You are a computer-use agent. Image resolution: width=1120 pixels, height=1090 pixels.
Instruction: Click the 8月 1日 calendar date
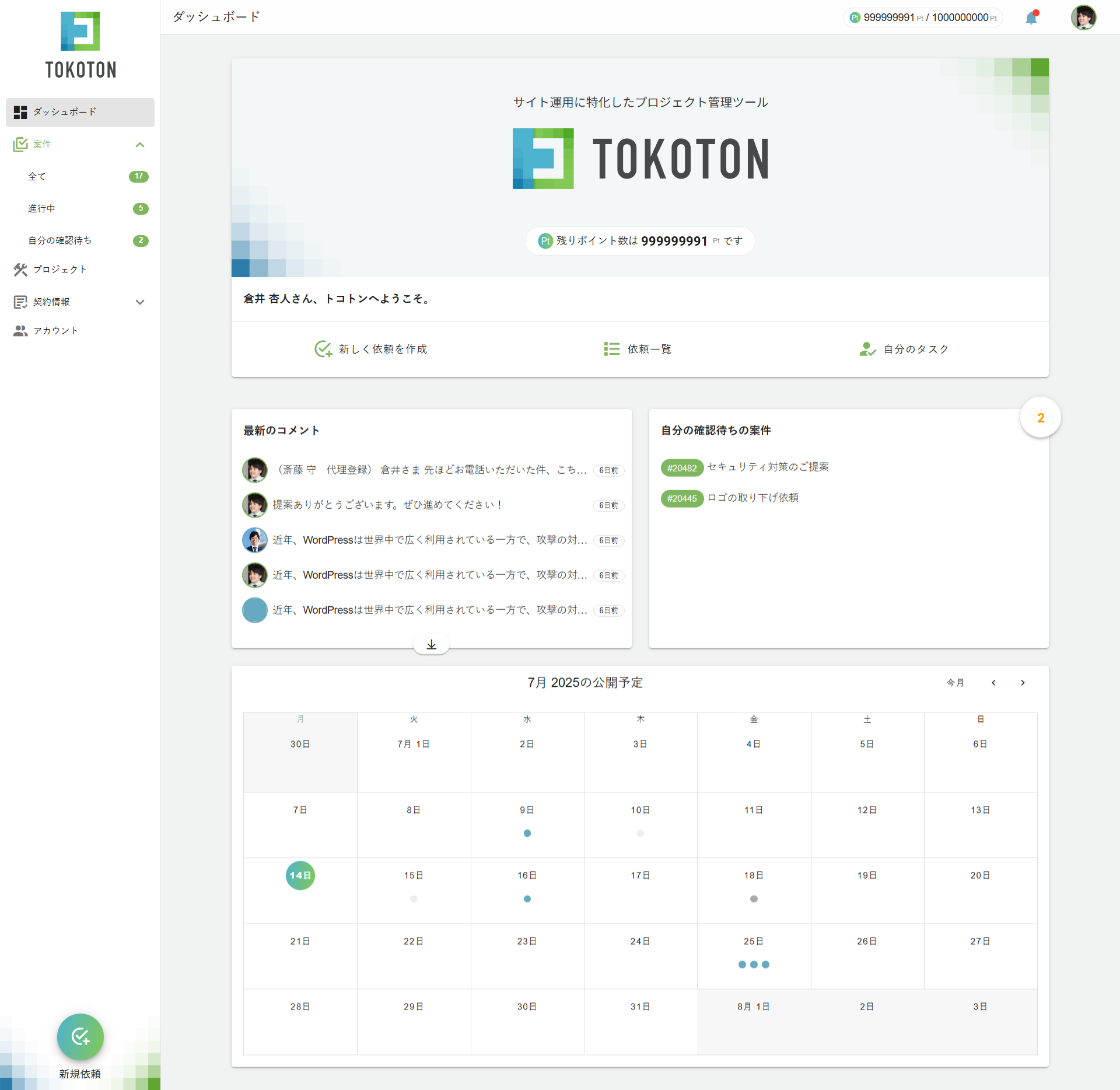[x=754, y=1007]
